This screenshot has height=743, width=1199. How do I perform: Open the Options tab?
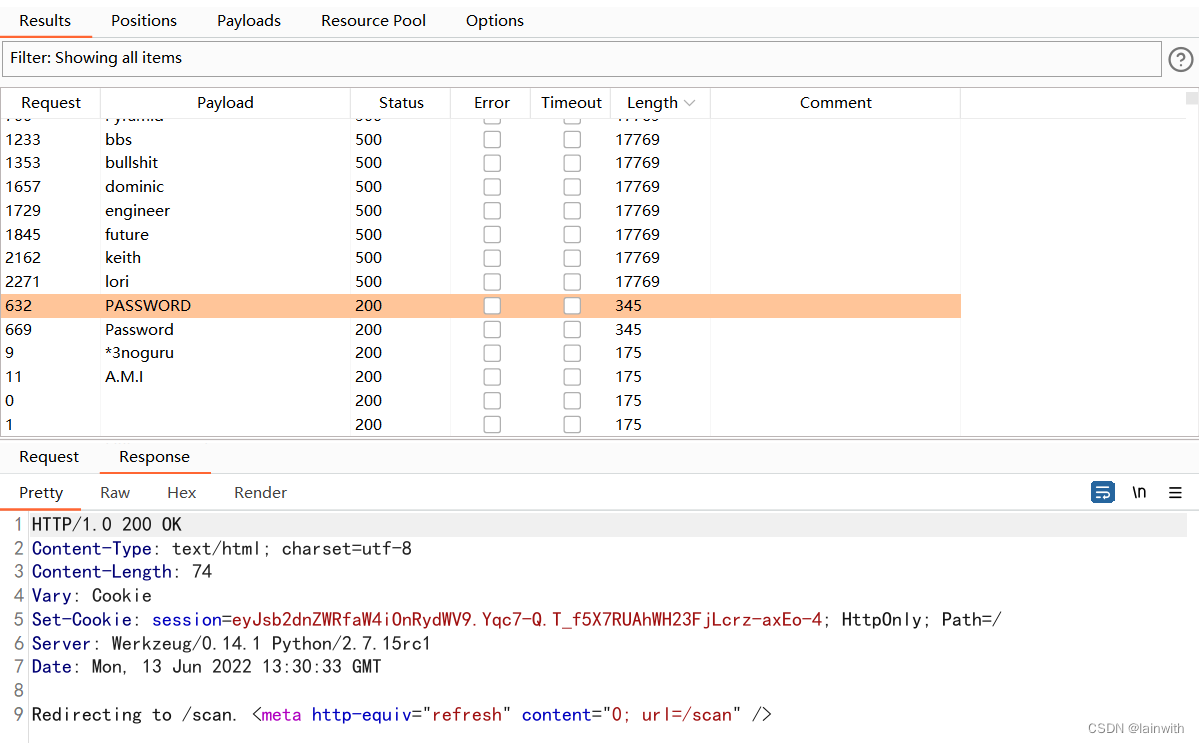click(494, 21)
